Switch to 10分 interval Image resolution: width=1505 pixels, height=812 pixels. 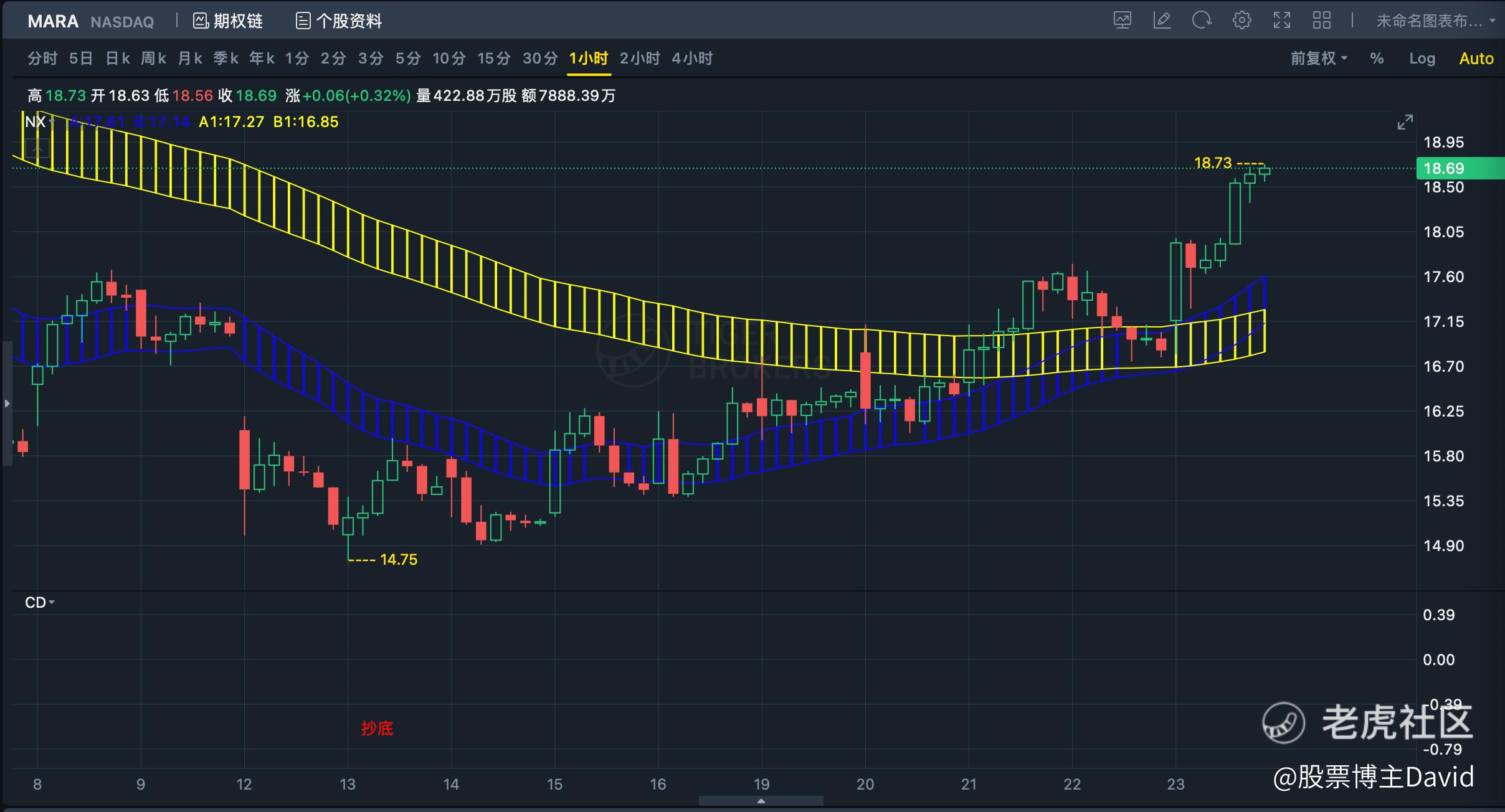(449, 59)
